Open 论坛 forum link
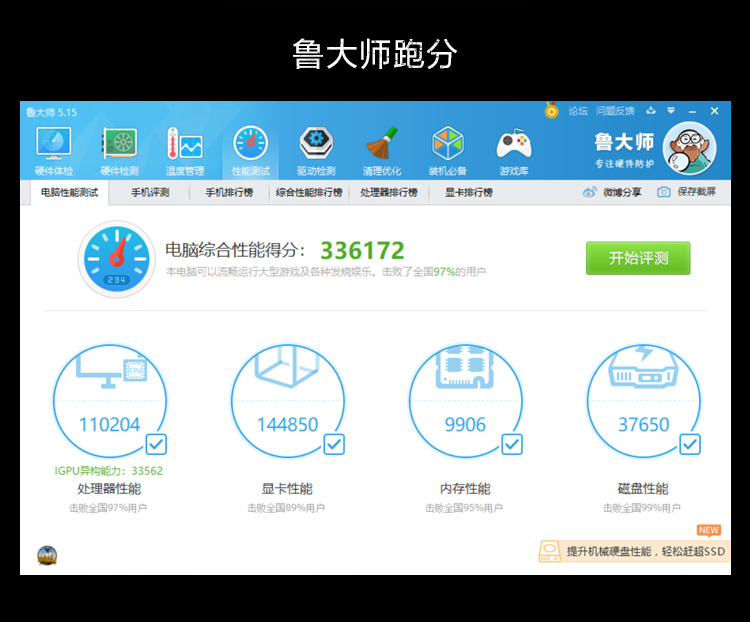 578,111
